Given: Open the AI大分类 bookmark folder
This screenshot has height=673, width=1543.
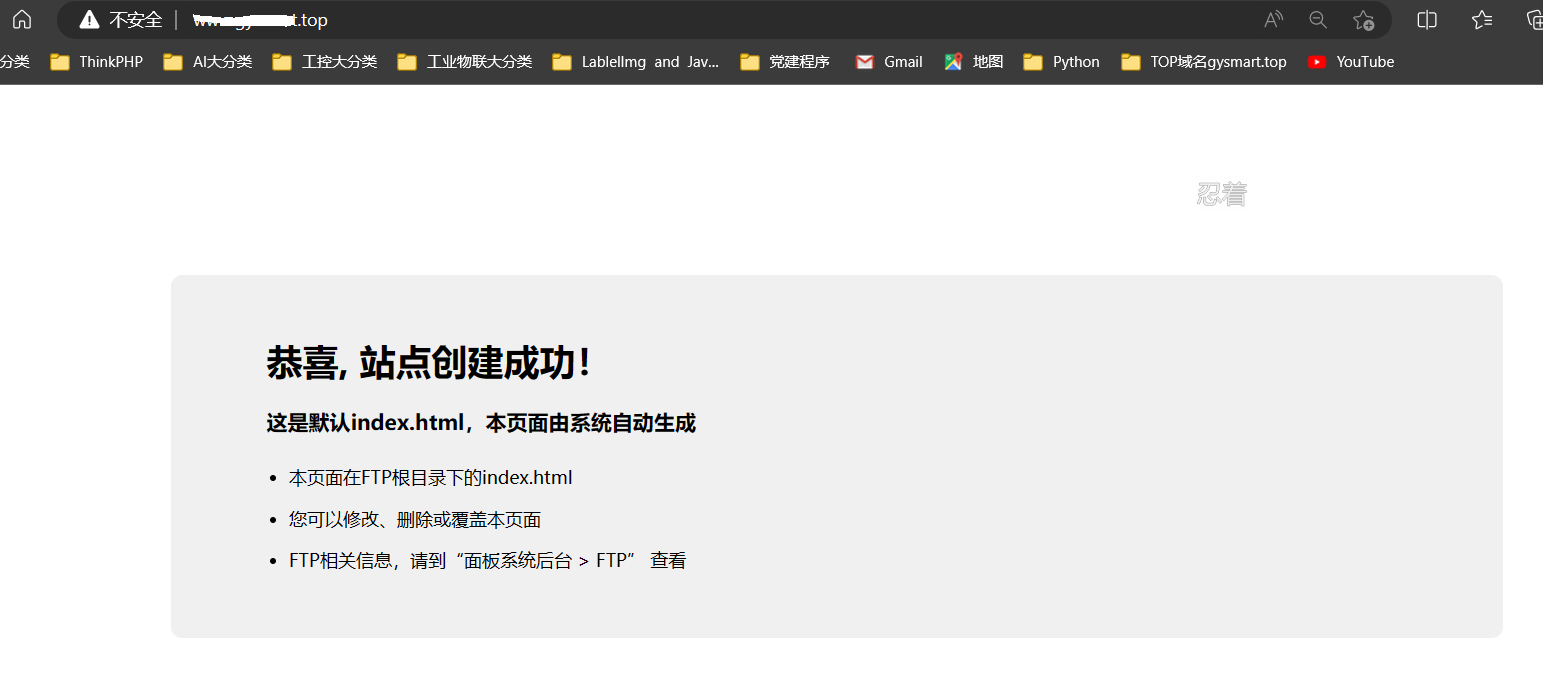Looking at the screenshot, I should [207, 62].
